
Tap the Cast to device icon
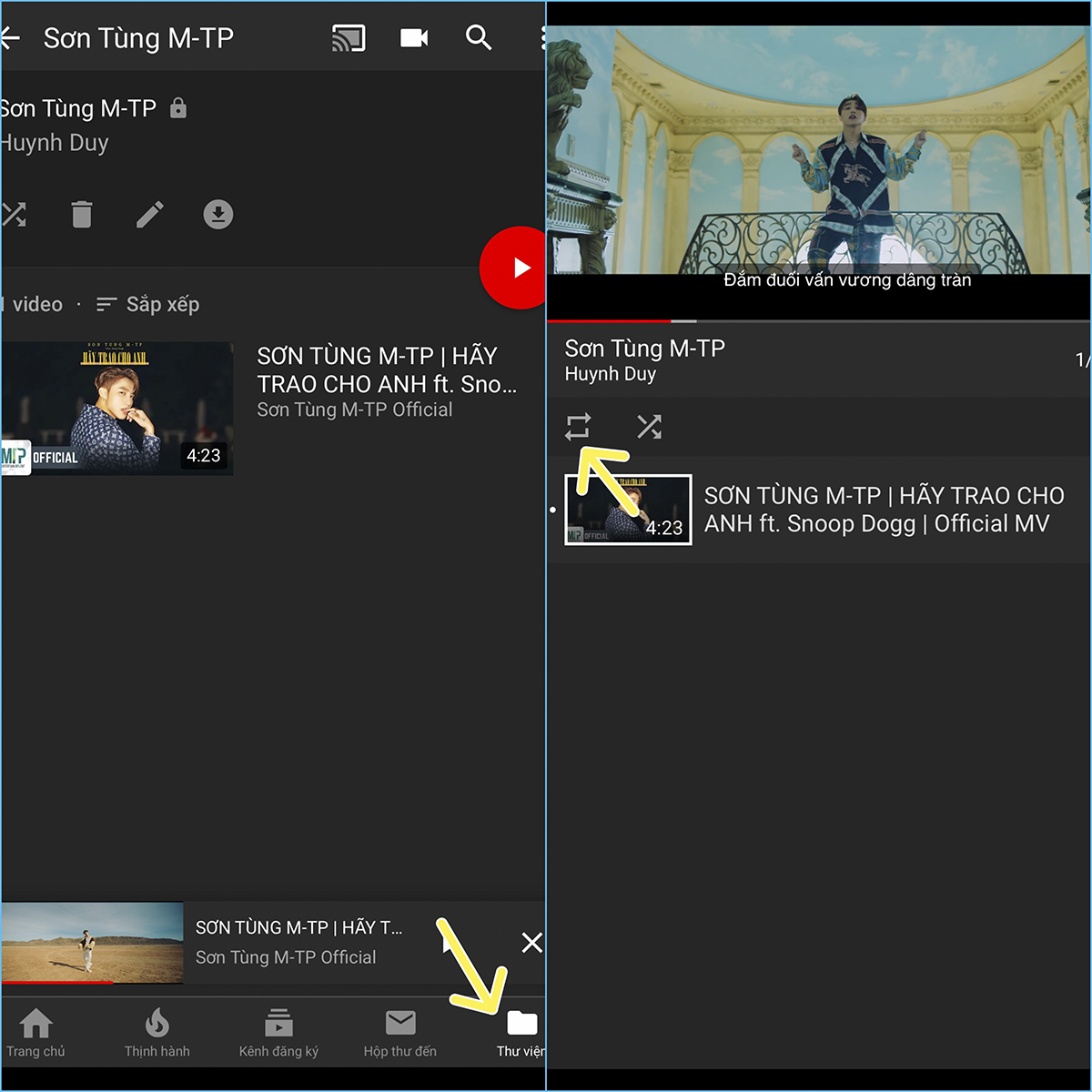coord(349,37)
